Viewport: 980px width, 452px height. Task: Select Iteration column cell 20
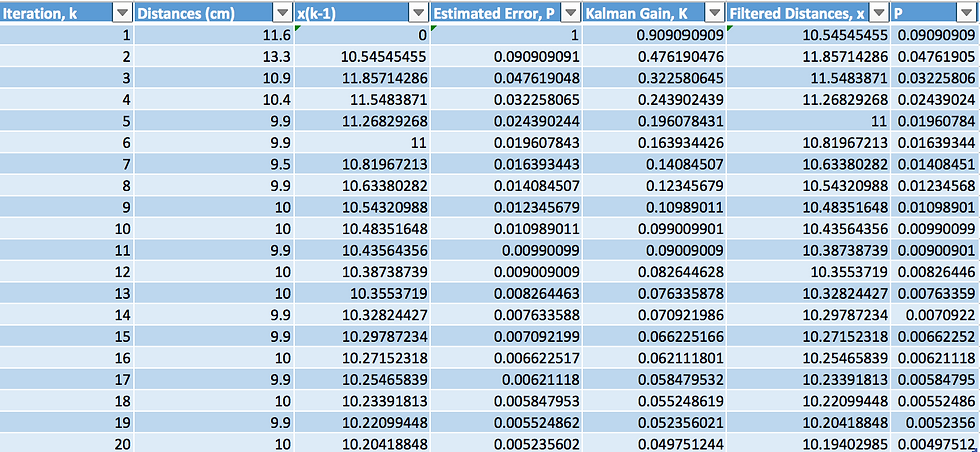[x=66, y=443]
